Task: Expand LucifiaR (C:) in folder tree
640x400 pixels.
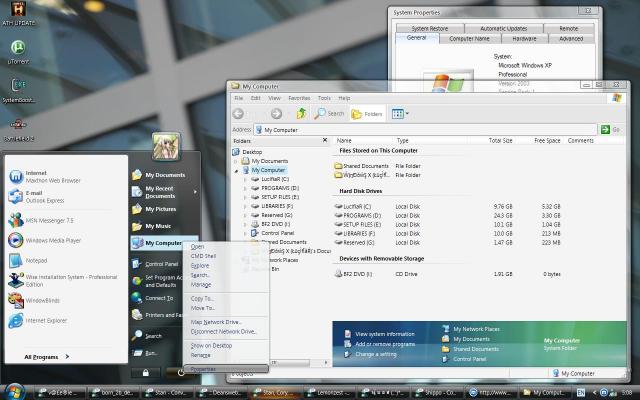Action: (x=244, y=179)
